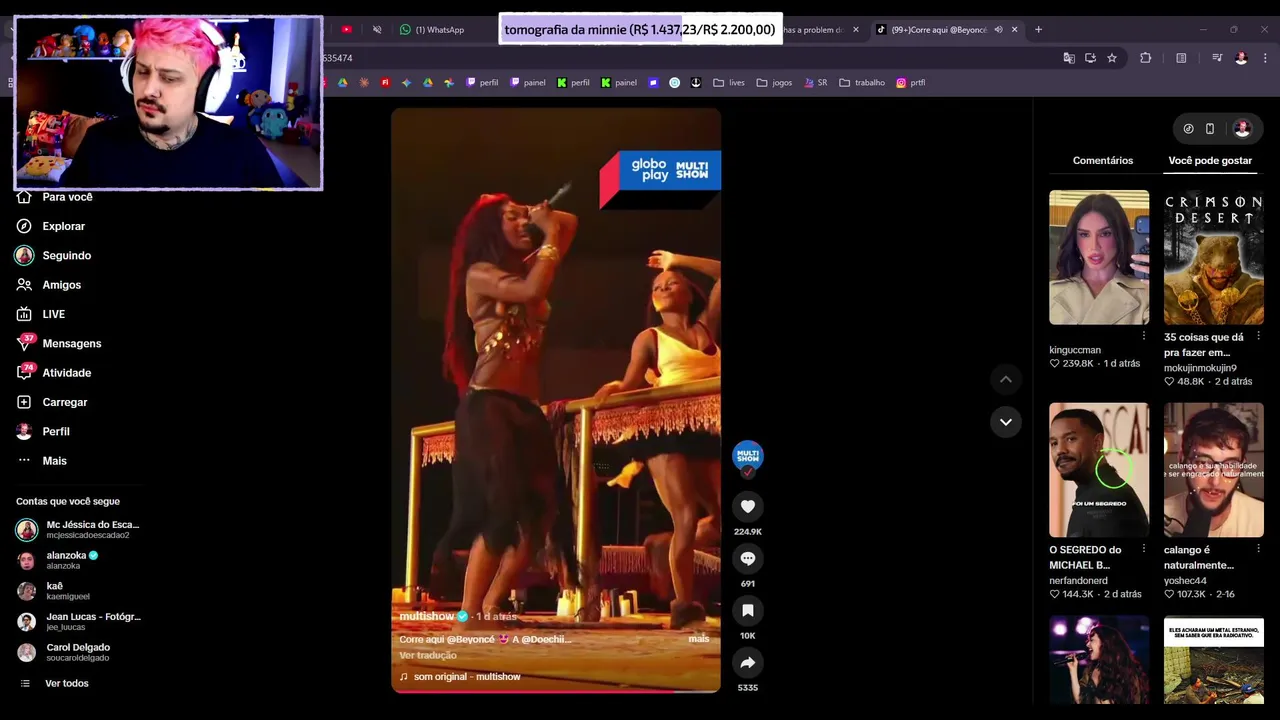Open three-dot menu on O SEGREDO video
Image resolution: width=1280 pixels, height=720 pixels.
click(1144, 549)
